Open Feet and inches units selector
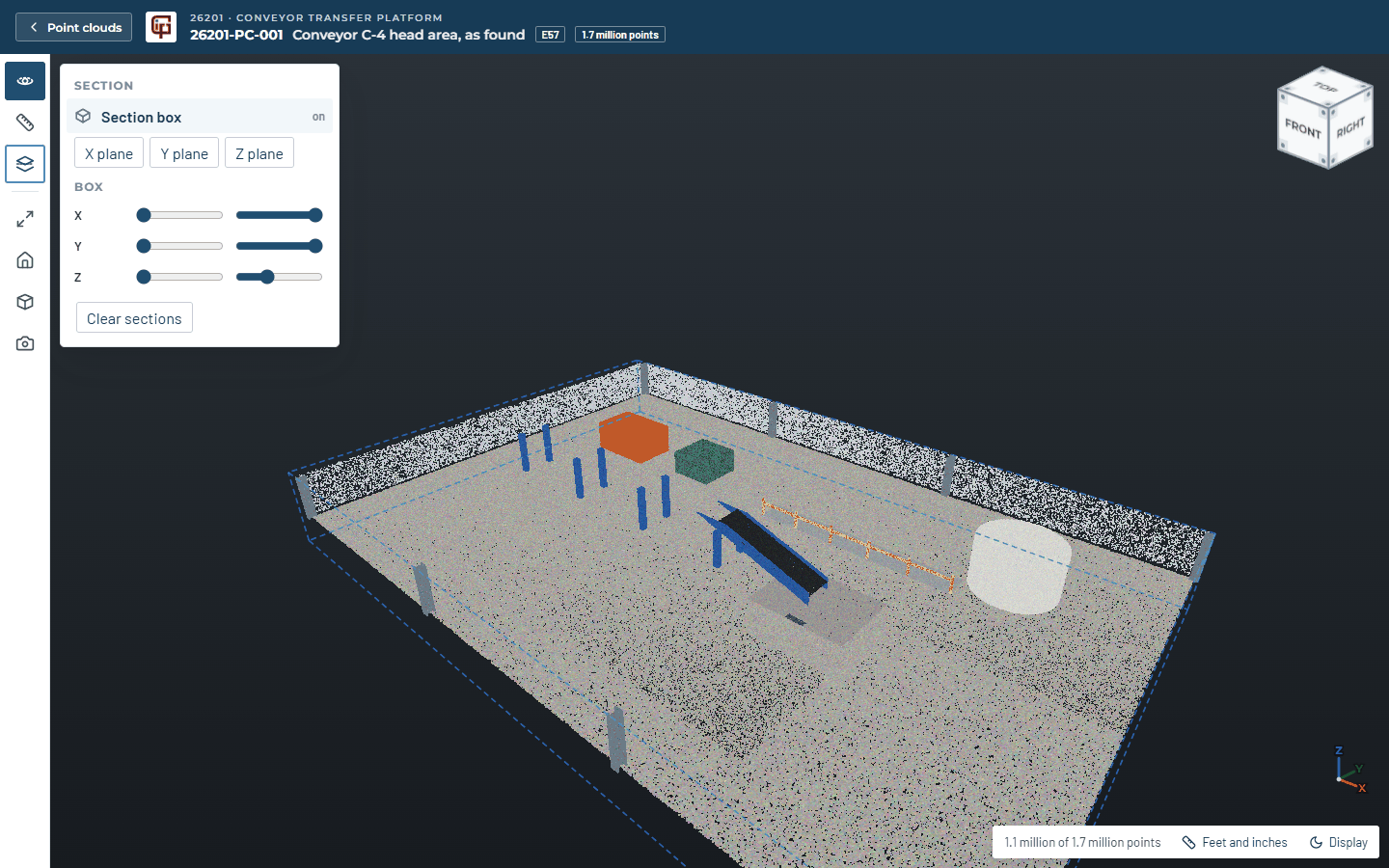Screen dimensions: 1389x868 point(1235,842)
